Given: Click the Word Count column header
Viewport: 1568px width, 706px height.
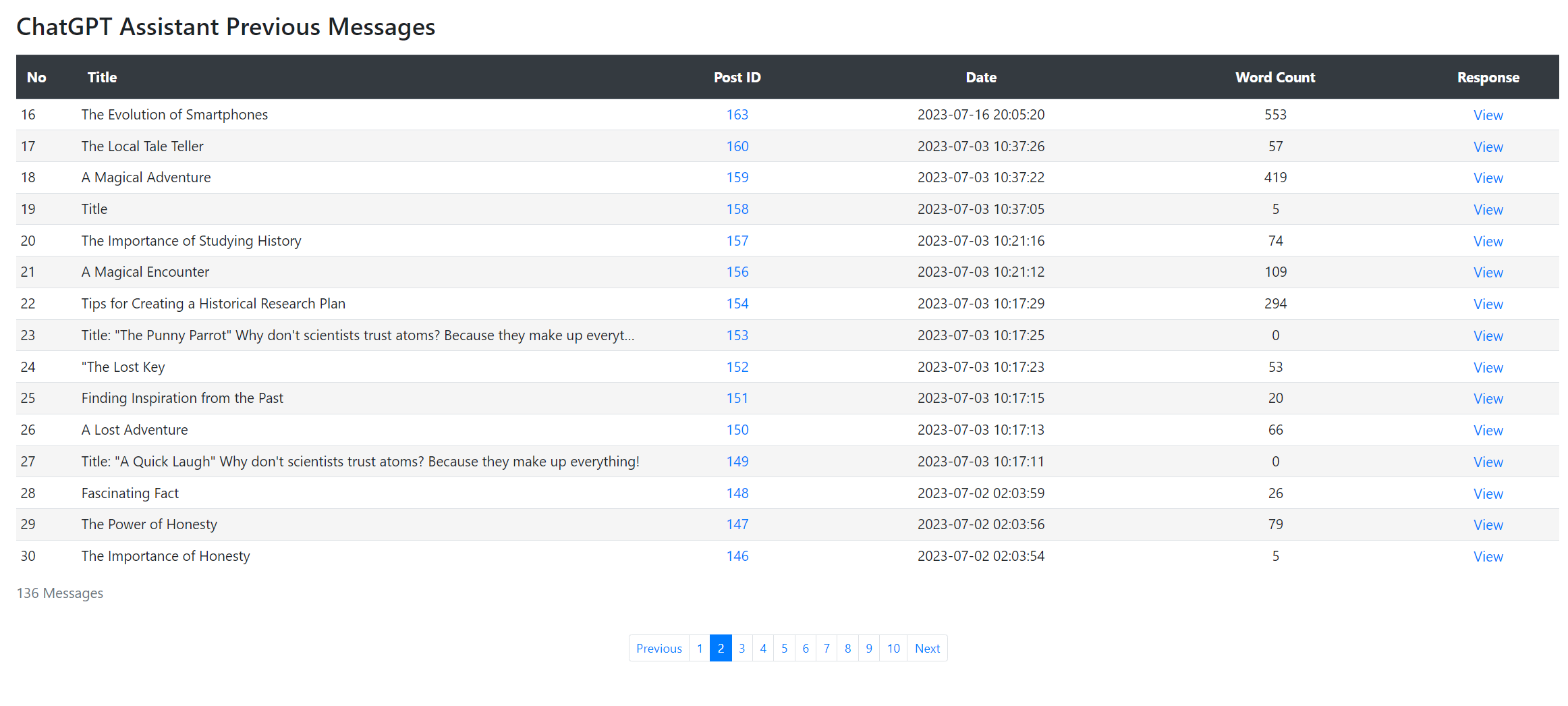Looking at the screenshot, I should (x=1275, y=78).
